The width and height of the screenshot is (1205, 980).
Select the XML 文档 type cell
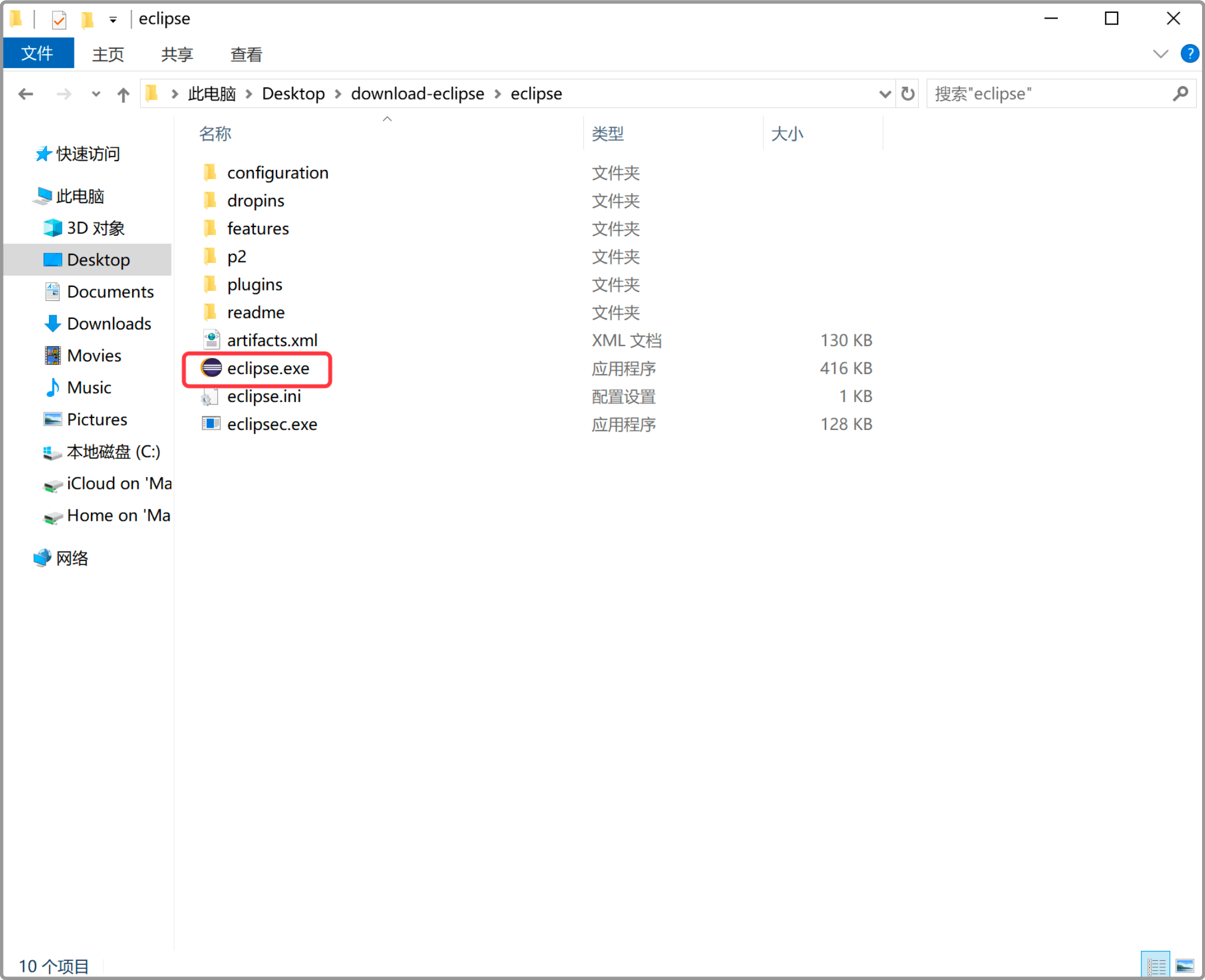pyautogui.click(x=626, y=340)
